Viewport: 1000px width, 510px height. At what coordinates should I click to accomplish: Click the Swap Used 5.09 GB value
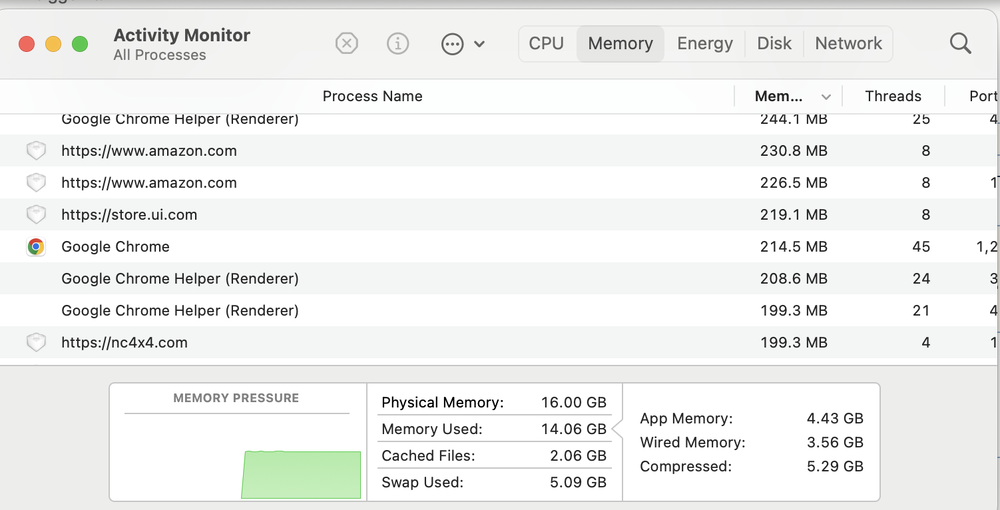click(x=578, y=483)
